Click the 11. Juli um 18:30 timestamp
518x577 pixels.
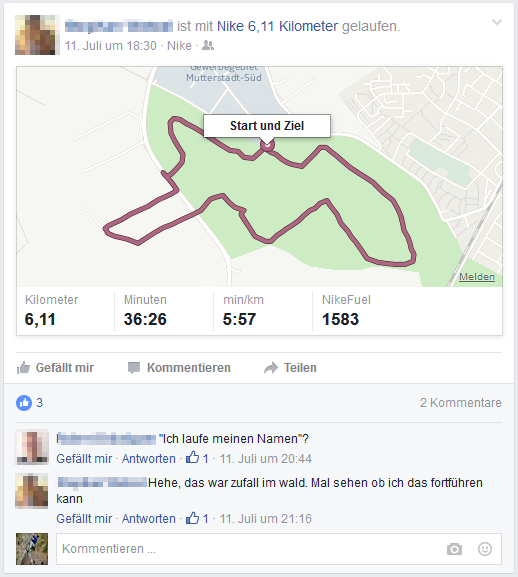110,46
